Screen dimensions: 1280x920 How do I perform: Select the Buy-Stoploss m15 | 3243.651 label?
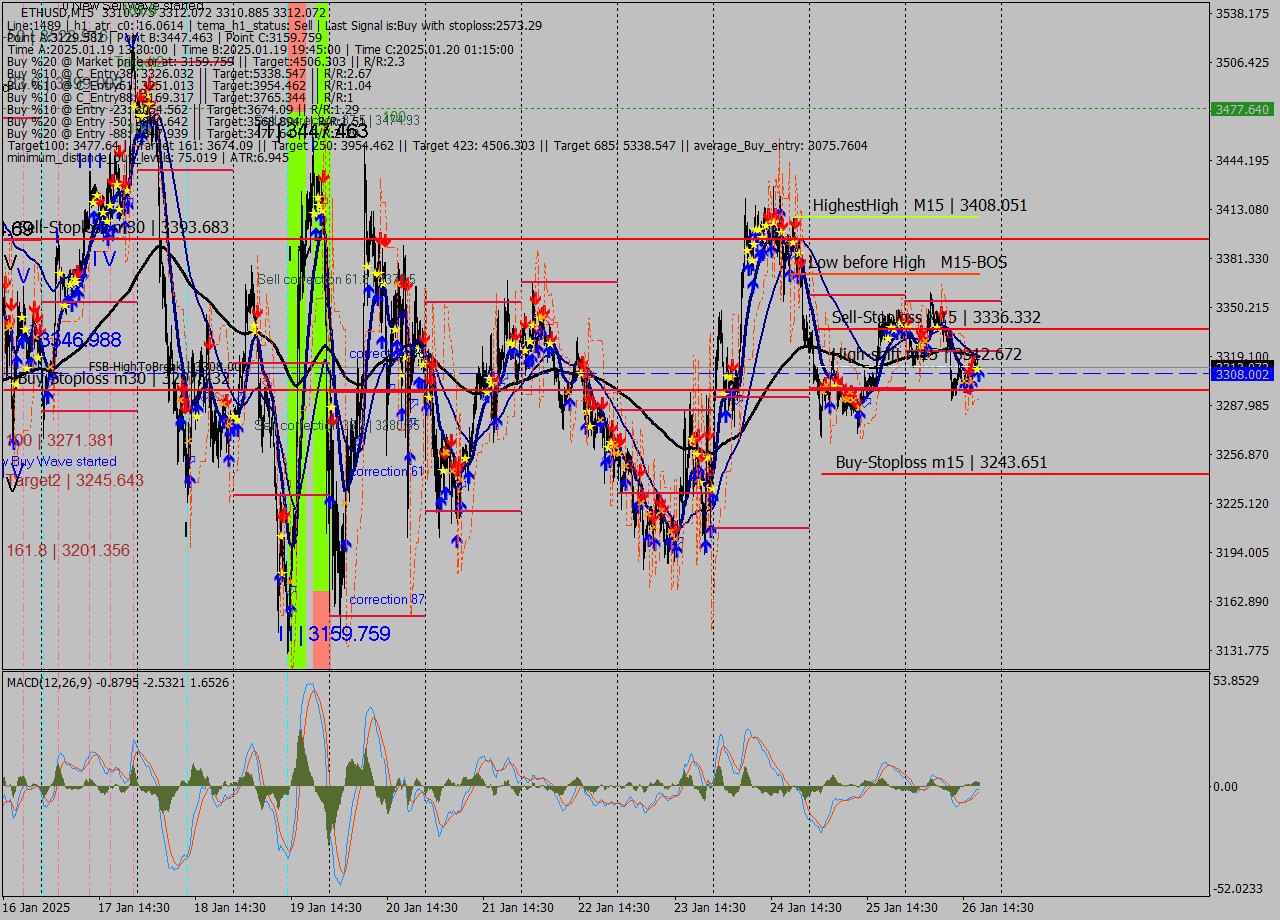(x=941, y=462)
